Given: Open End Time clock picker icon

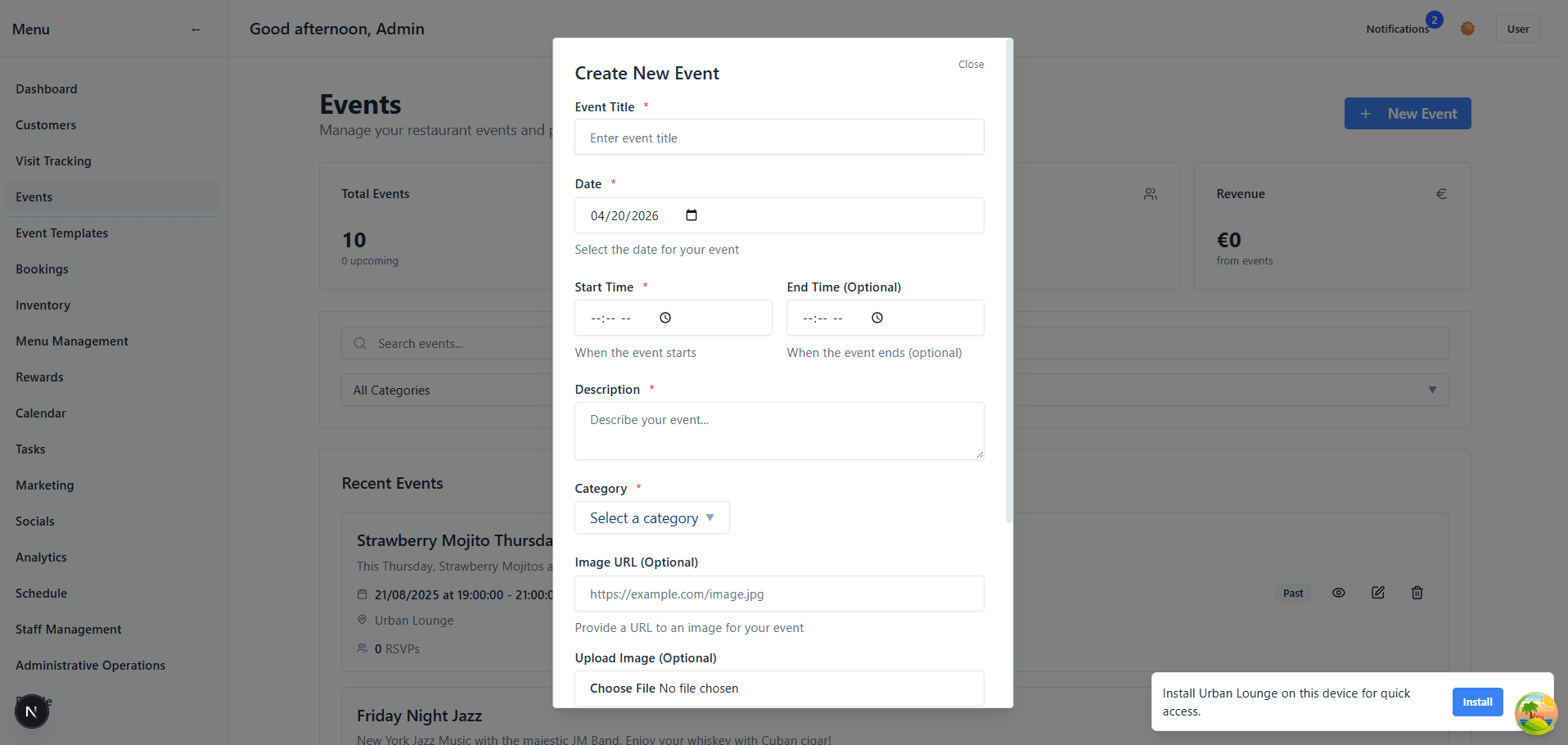Looking at the screenshot, I should [x=877, y=318].
